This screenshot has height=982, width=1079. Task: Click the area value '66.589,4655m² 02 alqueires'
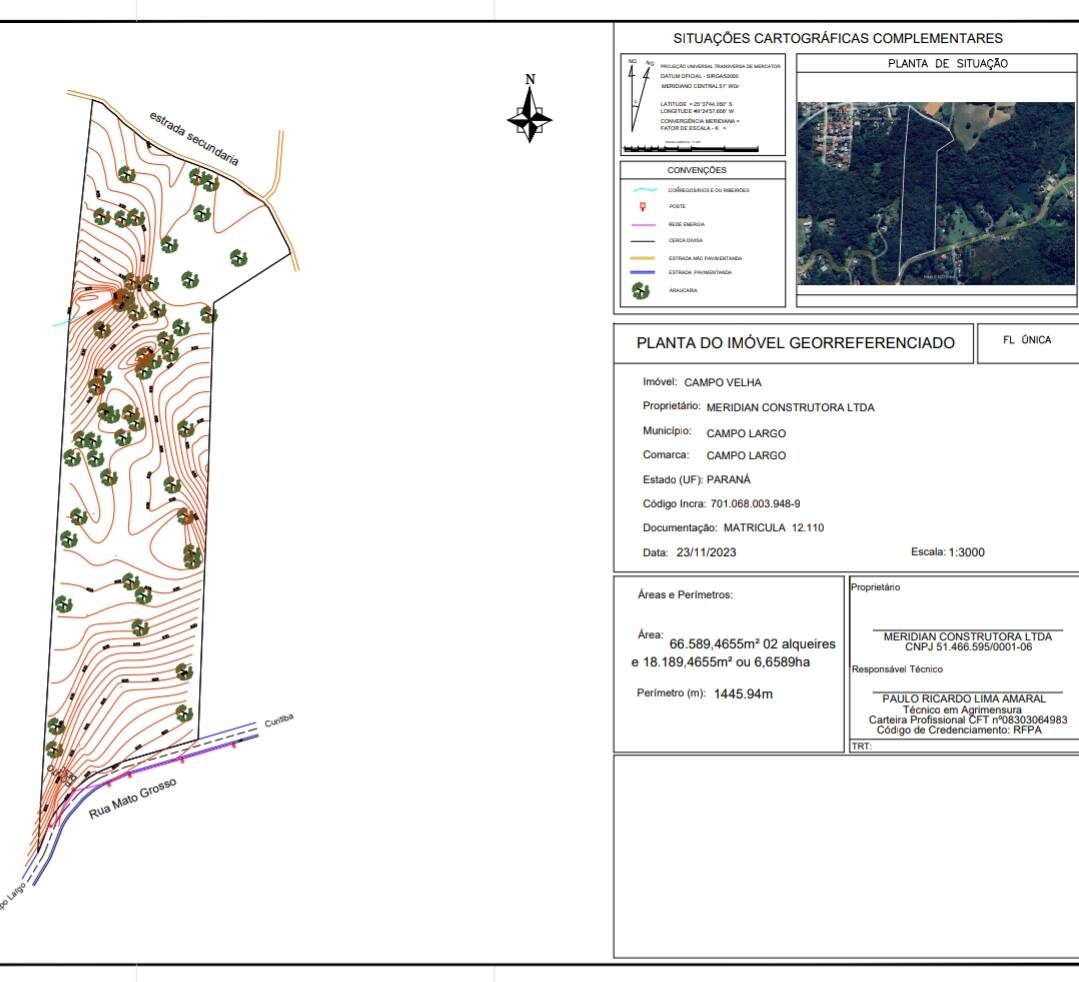pos(752,644)
